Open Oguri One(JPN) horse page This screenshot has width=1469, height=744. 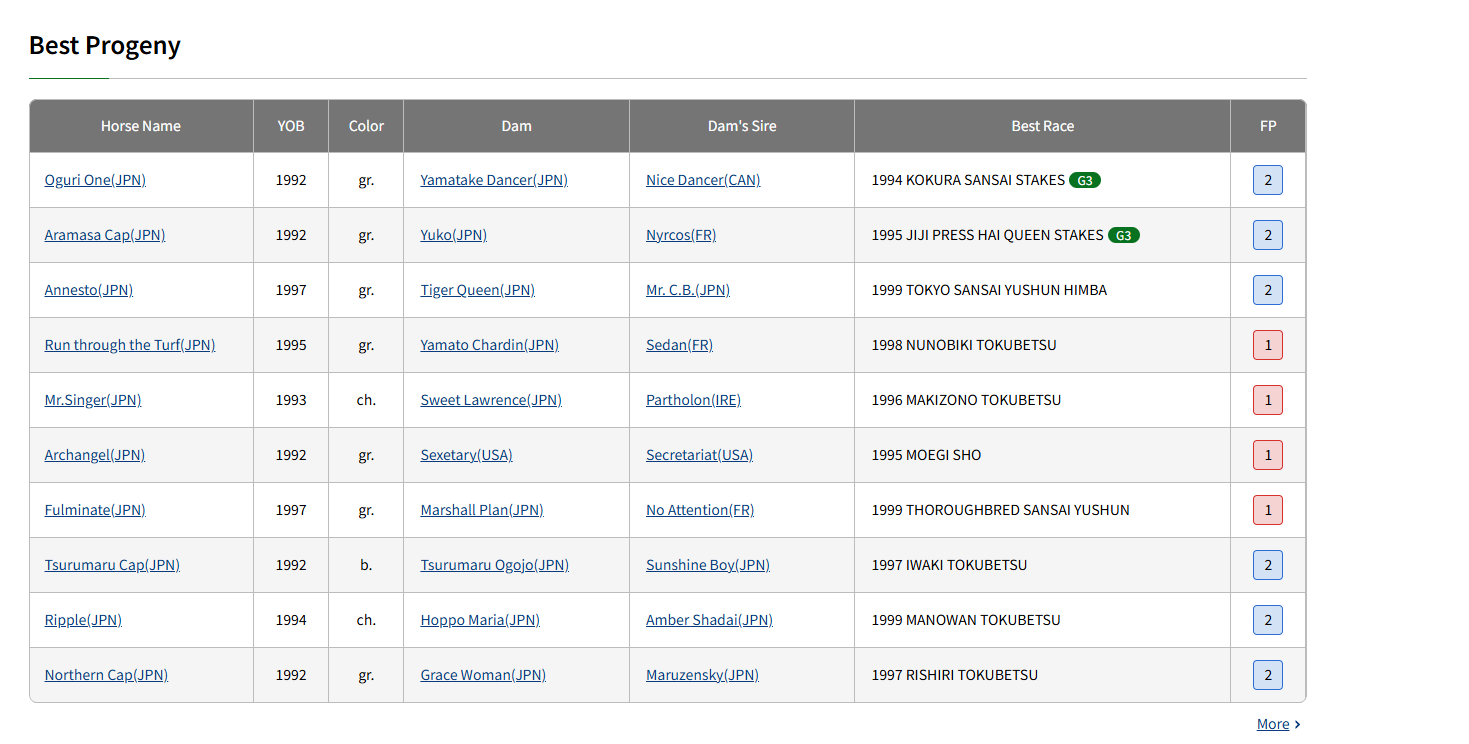point(95,180)
